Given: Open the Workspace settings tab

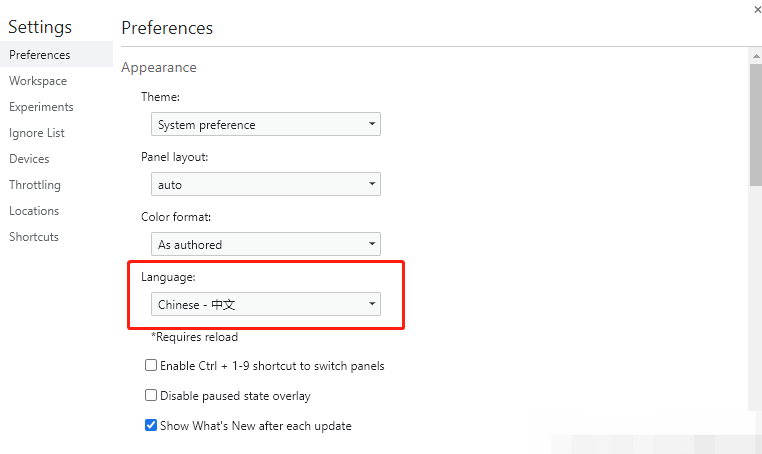Looking at the screenshot, I should pyautogui.click(x=38, y=81).
